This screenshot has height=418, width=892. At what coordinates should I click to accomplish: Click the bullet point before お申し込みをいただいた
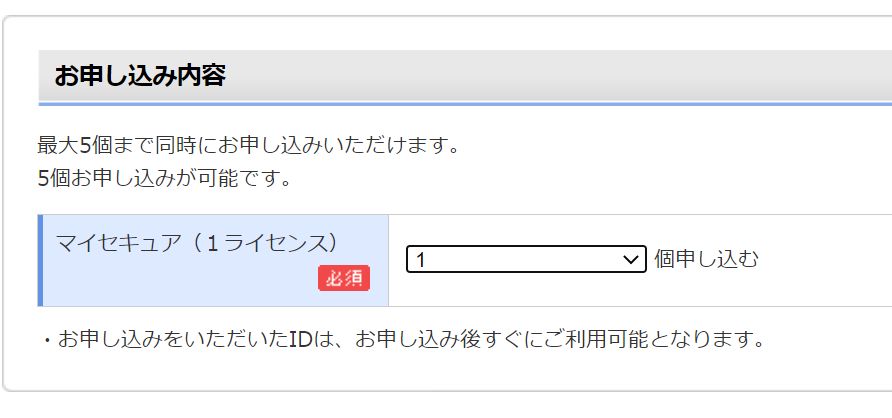(x=48, y=341)
